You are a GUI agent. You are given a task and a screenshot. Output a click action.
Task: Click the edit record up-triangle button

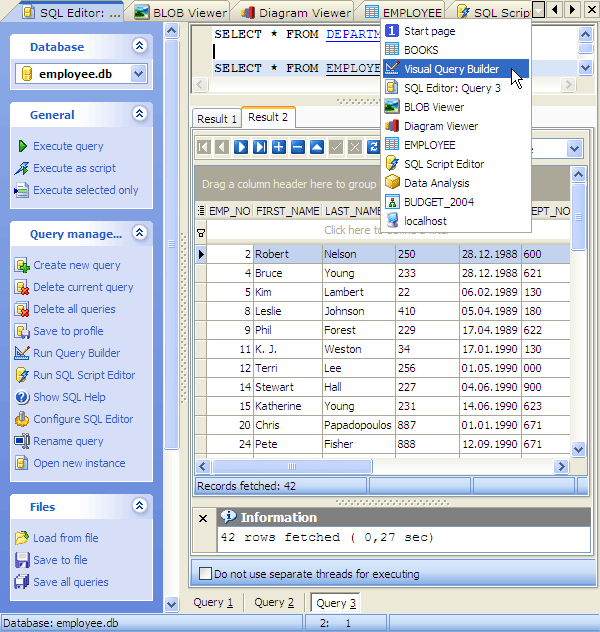pos(317,147)
